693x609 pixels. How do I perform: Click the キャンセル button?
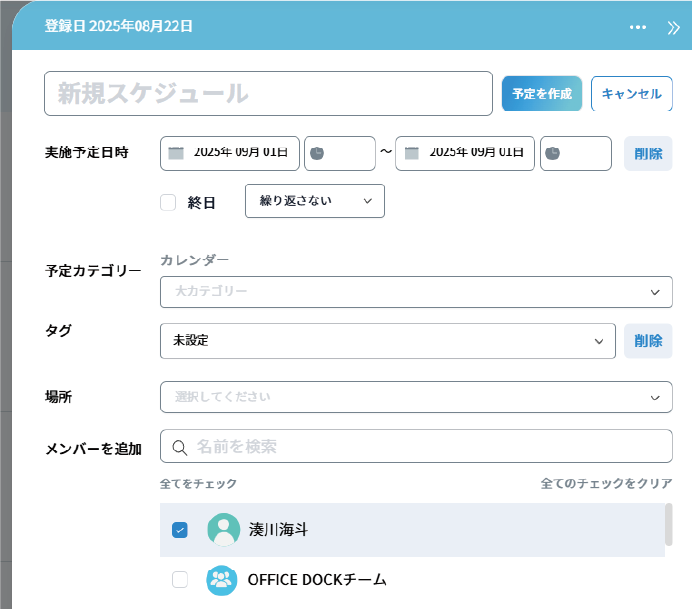click(631, 93)
